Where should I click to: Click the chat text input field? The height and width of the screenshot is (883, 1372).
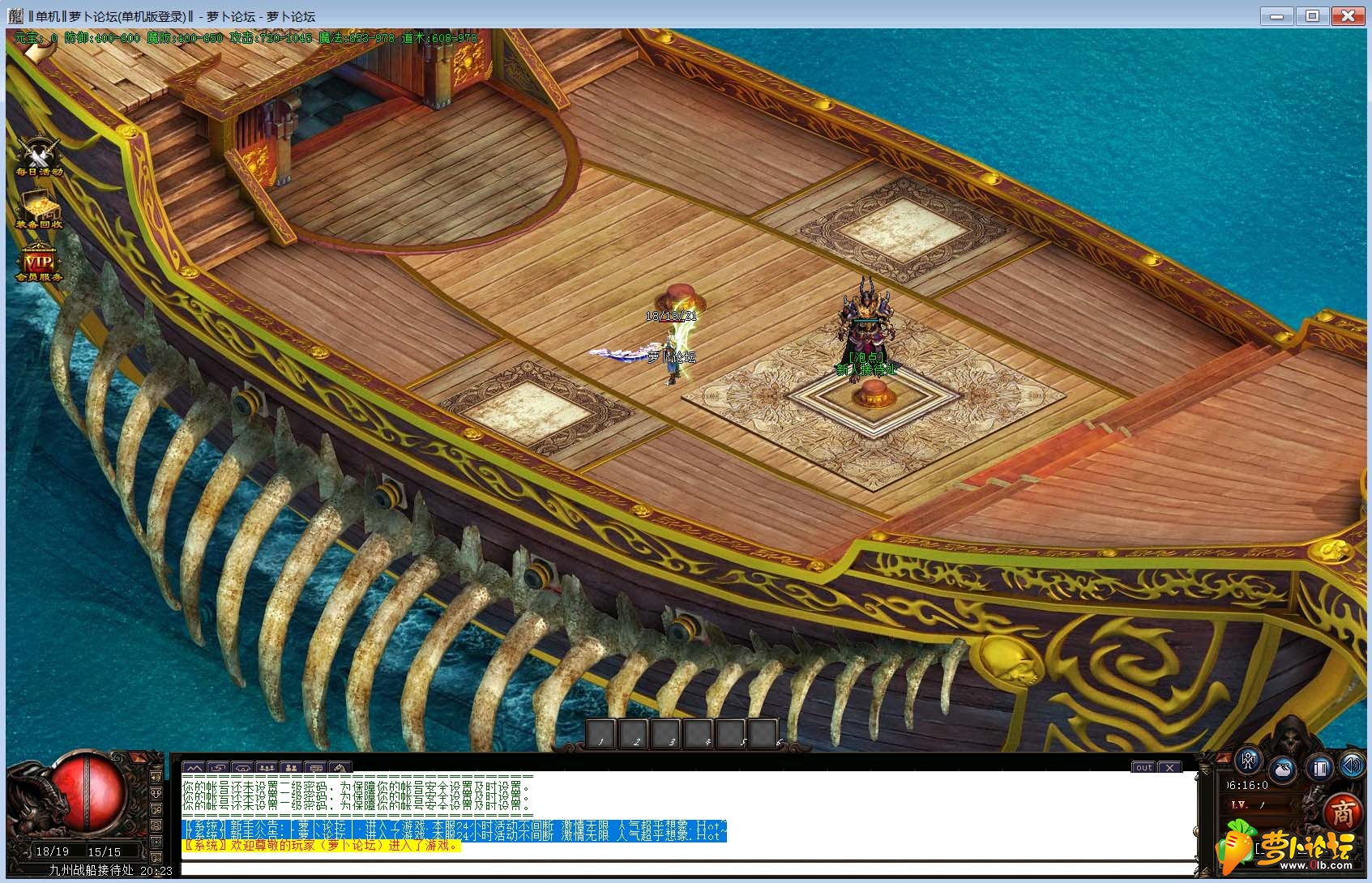pyautogui.click(x=689, y=869)
